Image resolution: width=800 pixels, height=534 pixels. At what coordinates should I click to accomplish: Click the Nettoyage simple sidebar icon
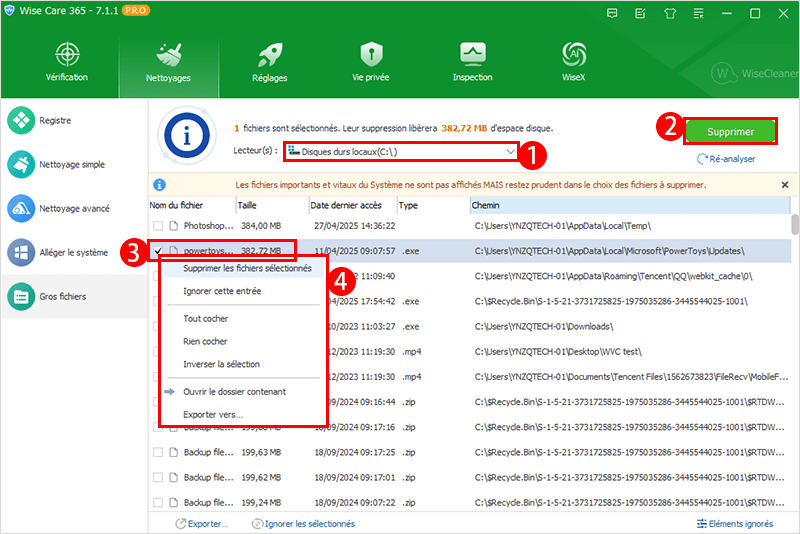(x=21, y=164)
